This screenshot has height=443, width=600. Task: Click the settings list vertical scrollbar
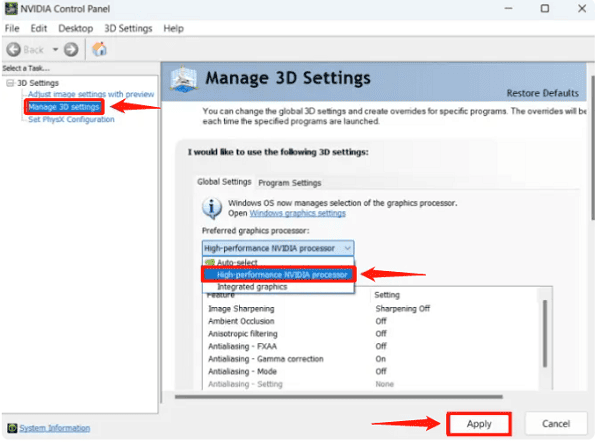point(544,330)
